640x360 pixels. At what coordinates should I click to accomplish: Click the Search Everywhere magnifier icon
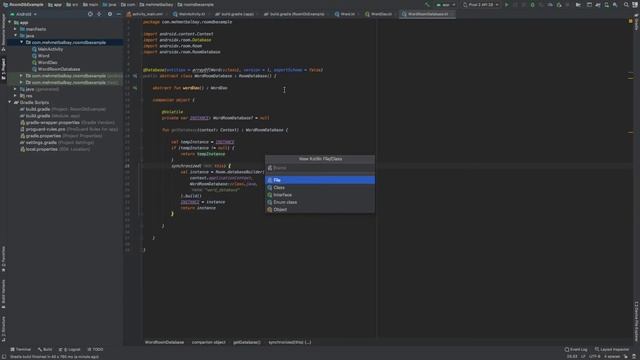coord(626,4)
